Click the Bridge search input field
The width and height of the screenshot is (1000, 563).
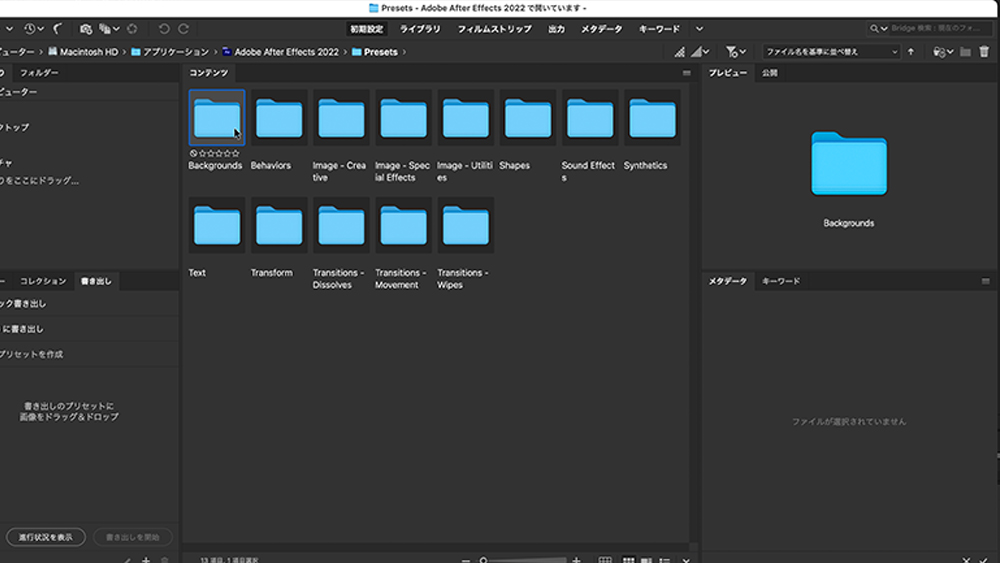click(935, 29)
